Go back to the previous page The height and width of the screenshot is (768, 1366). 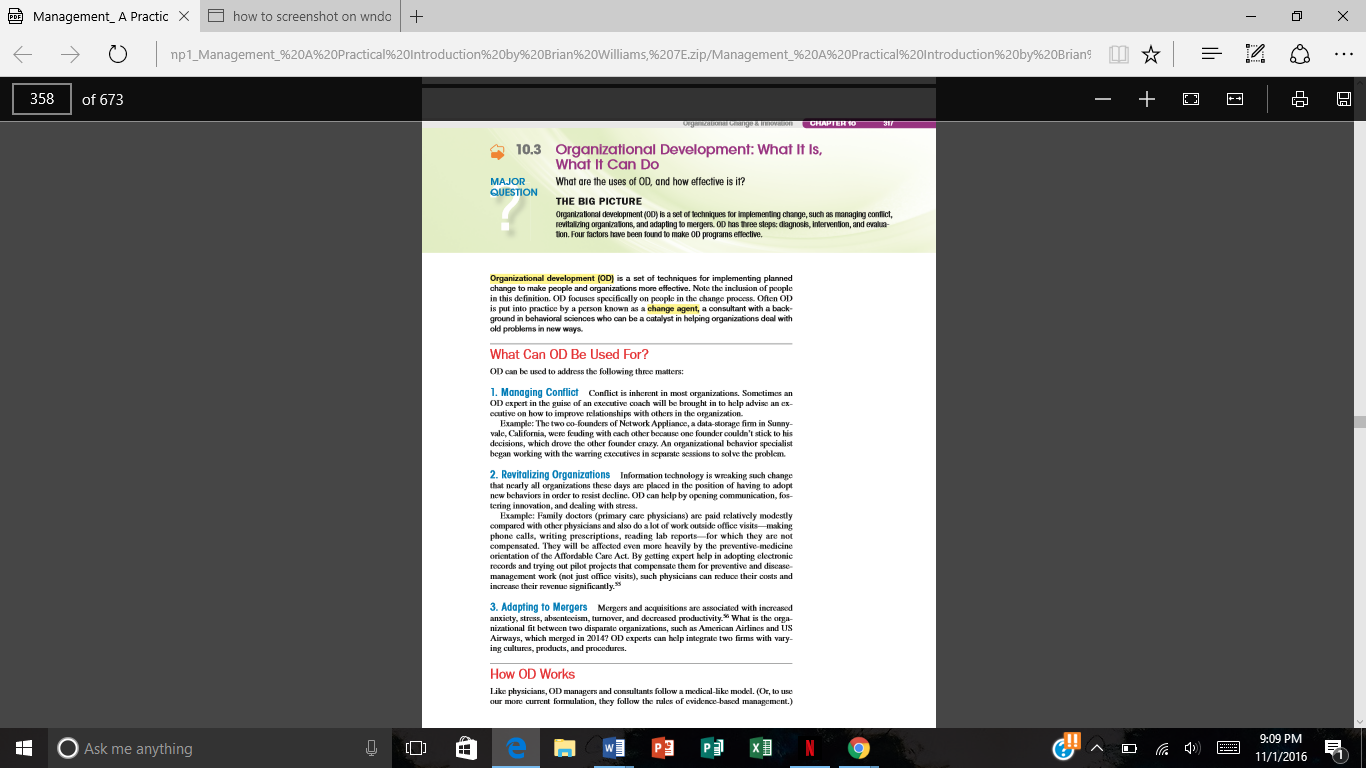point(23,54)
